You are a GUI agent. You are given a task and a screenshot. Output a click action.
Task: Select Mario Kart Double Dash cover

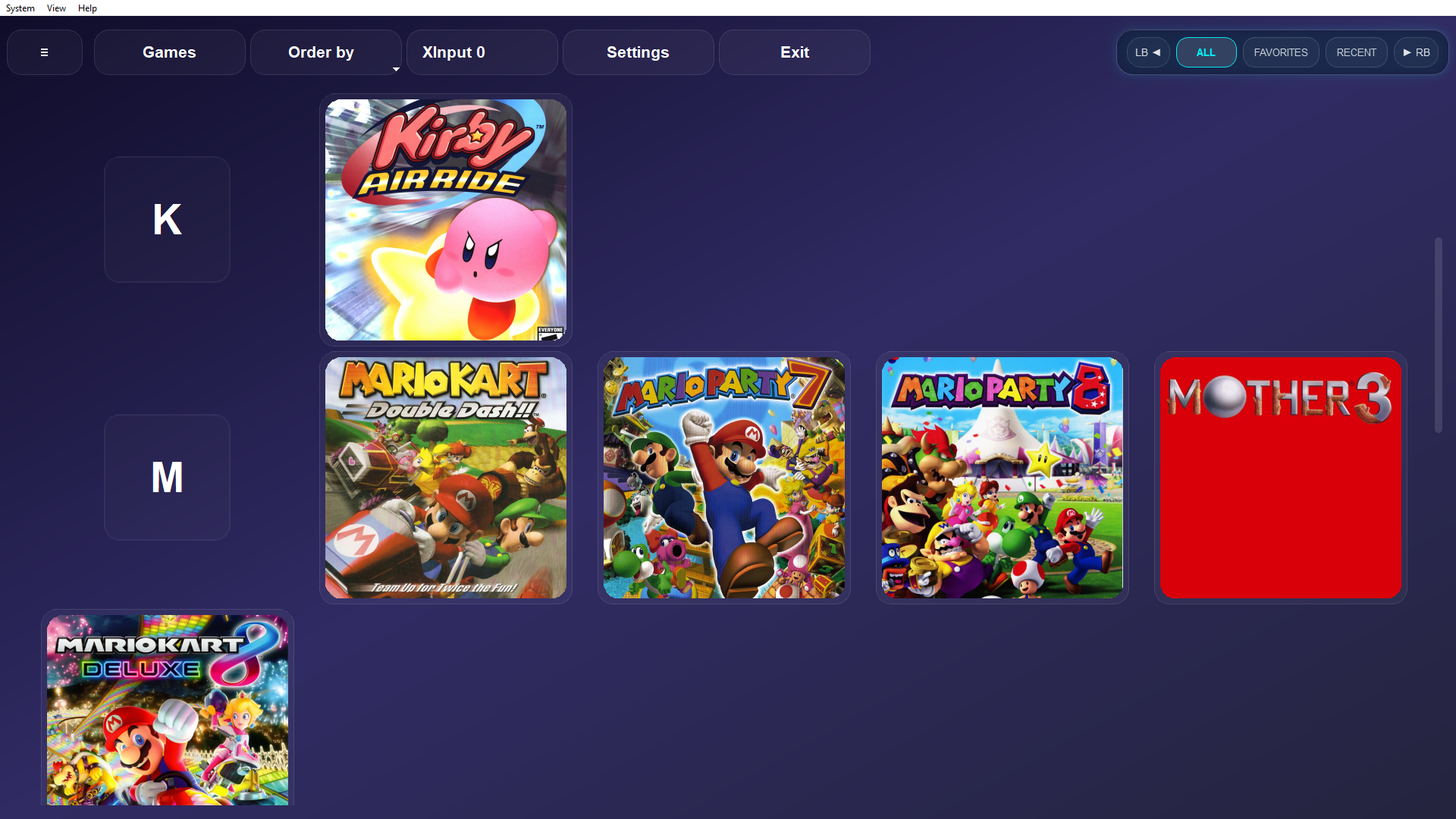[446, 478]
